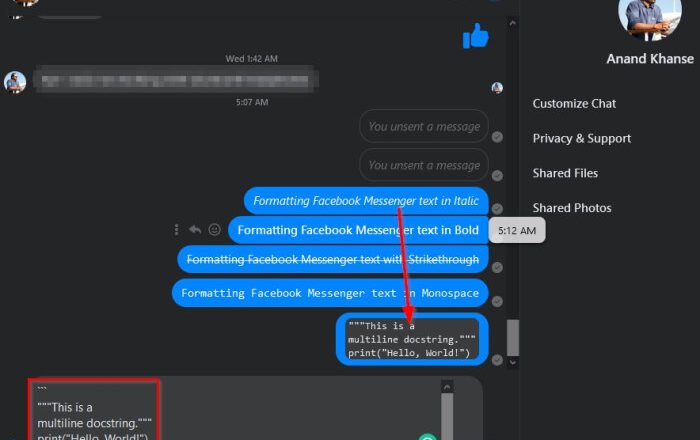Click the blue thumbs-up like sticker
The image size is (700, 440).
click(475, 35)
